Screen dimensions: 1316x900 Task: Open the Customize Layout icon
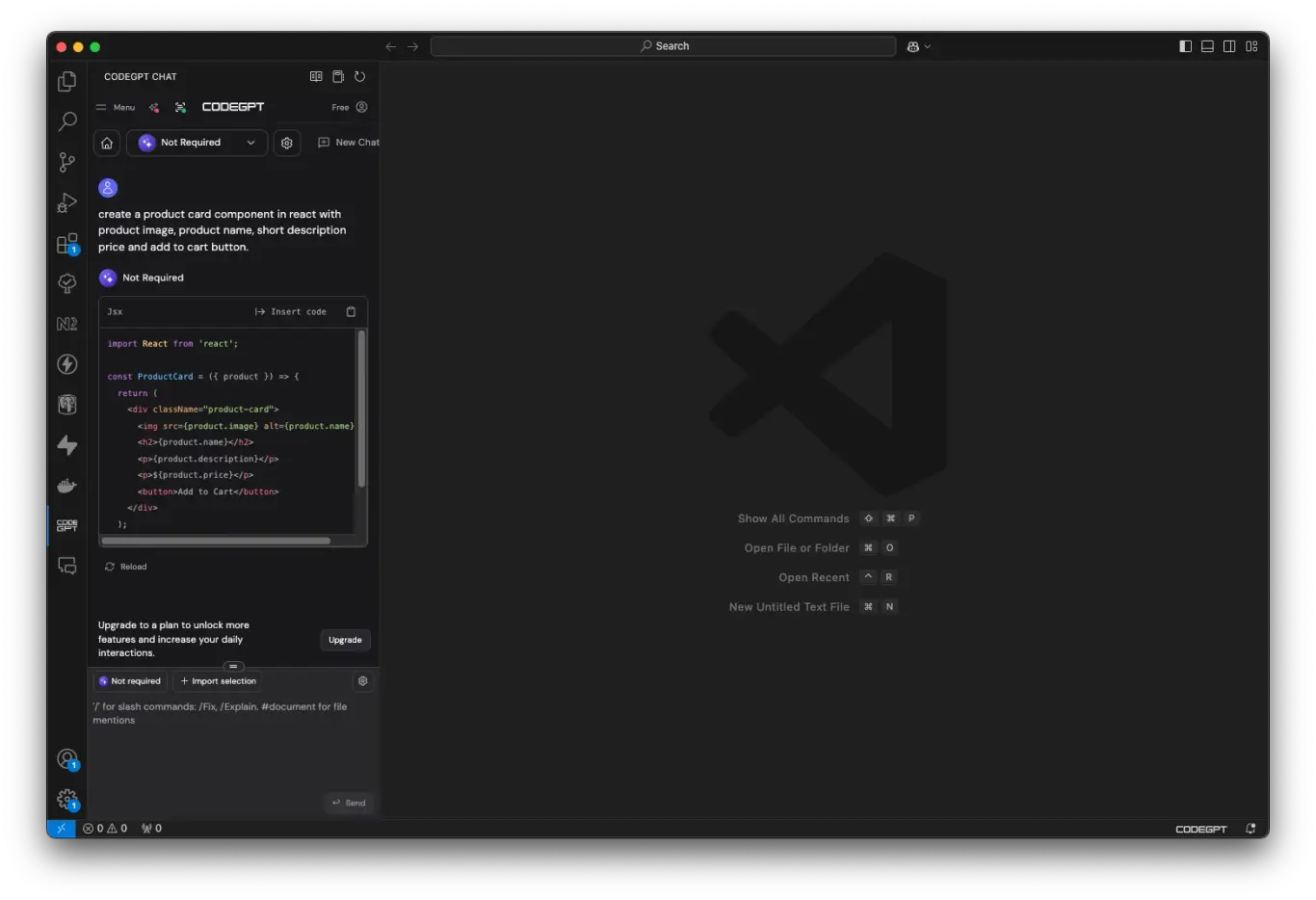[x=1251, y=46]
